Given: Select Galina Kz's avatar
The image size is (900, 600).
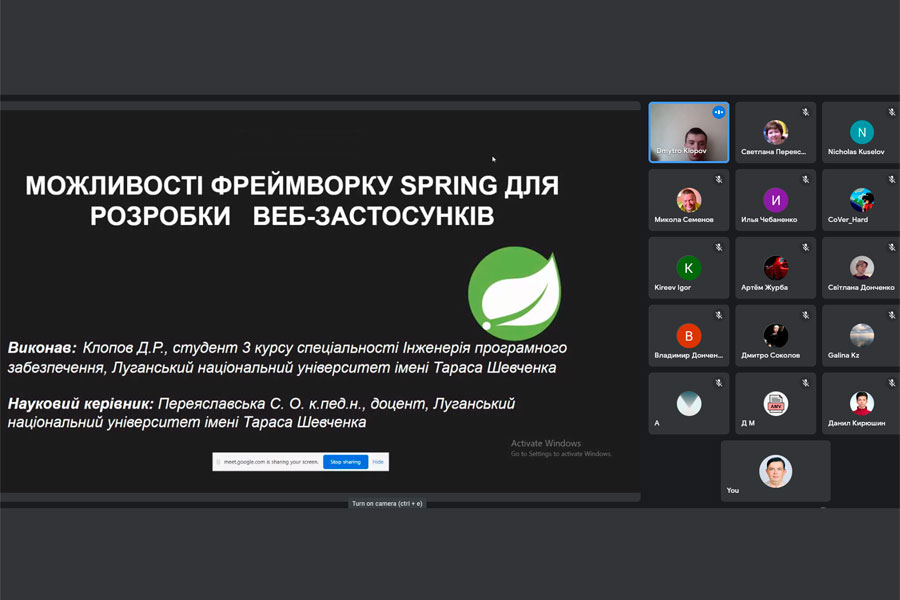Looking at the screenshot, I should 862,335.
